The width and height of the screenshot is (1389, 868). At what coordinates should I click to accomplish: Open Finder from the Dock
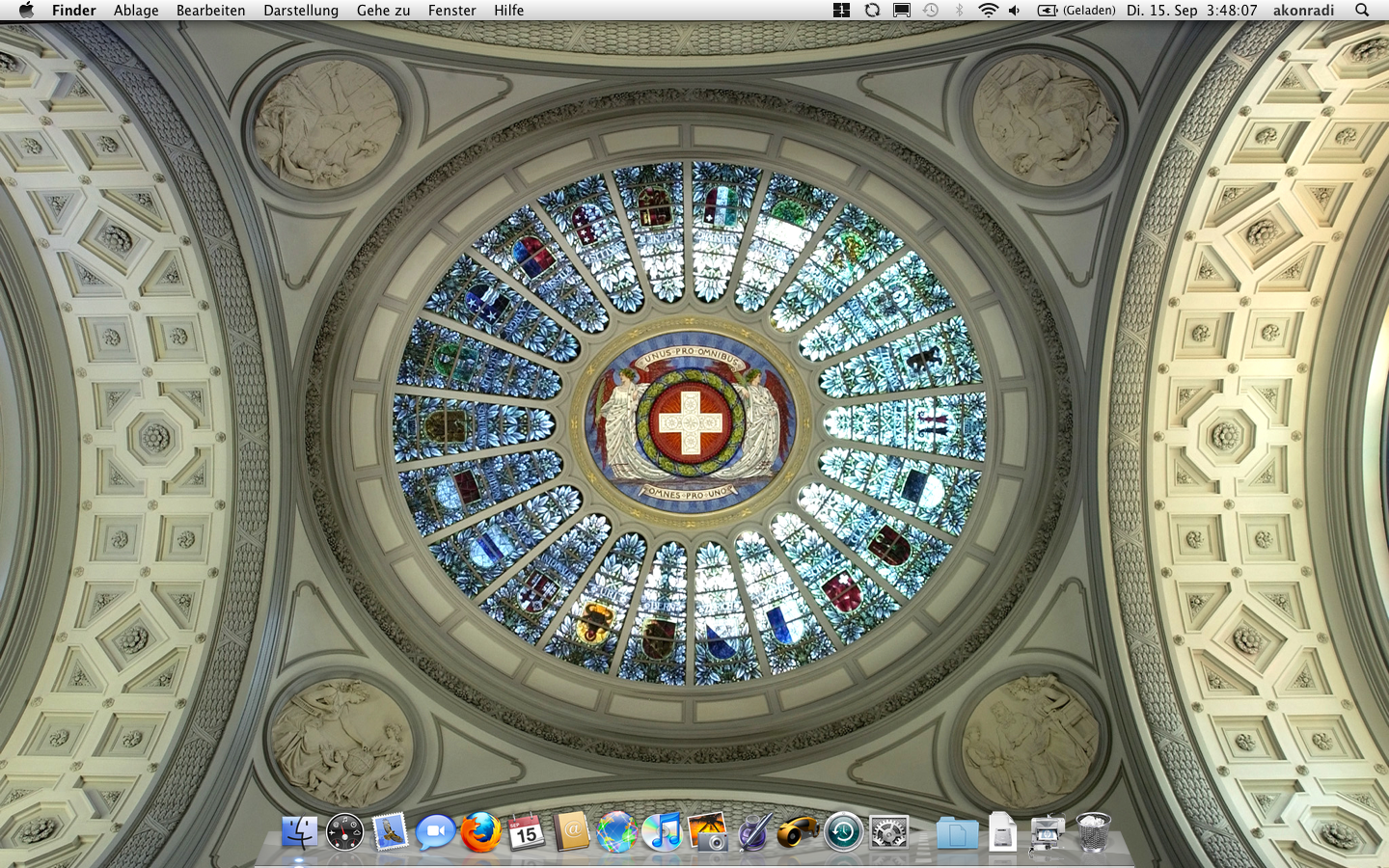pos(300,831)
